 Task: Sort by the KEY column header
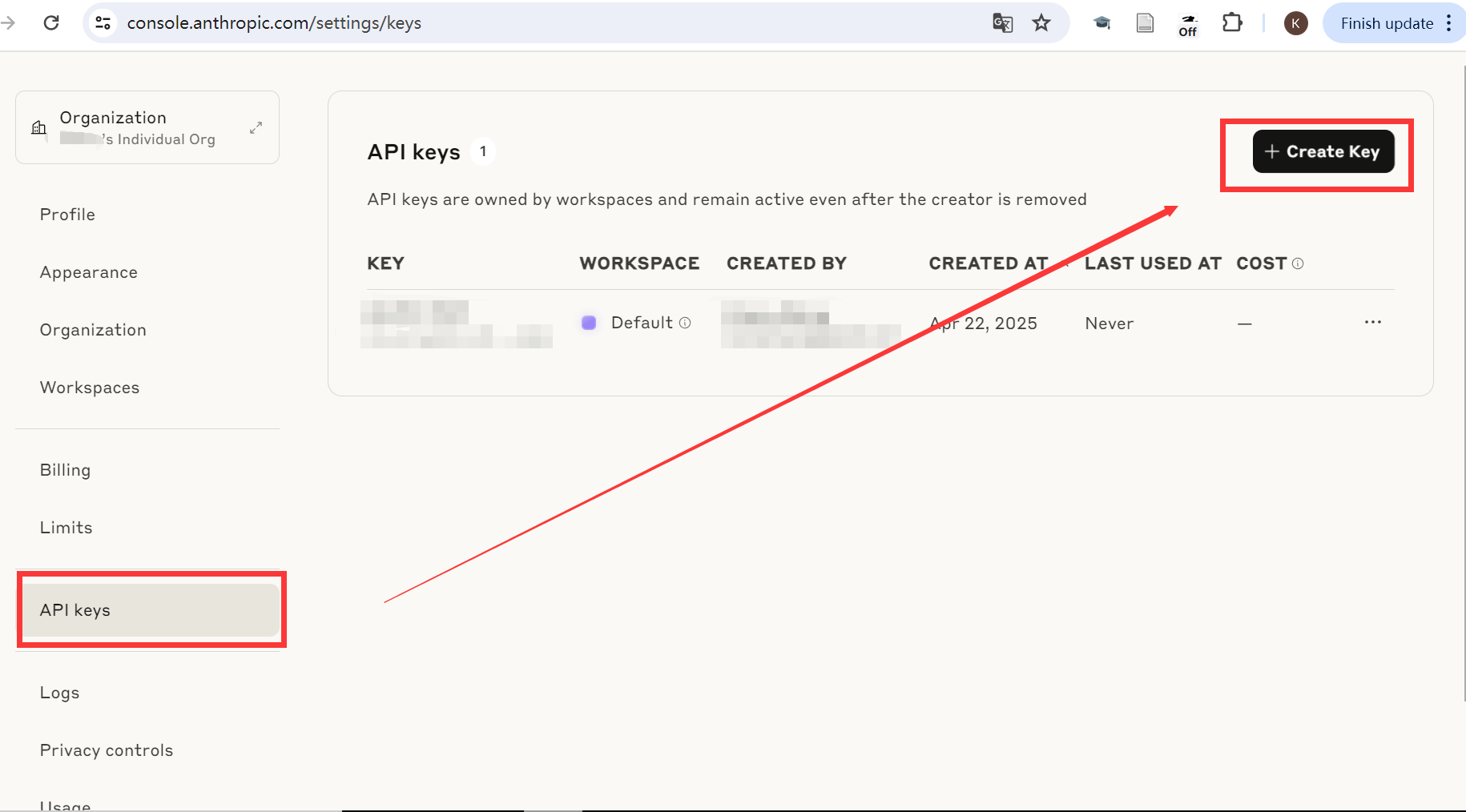pos(385,263)
